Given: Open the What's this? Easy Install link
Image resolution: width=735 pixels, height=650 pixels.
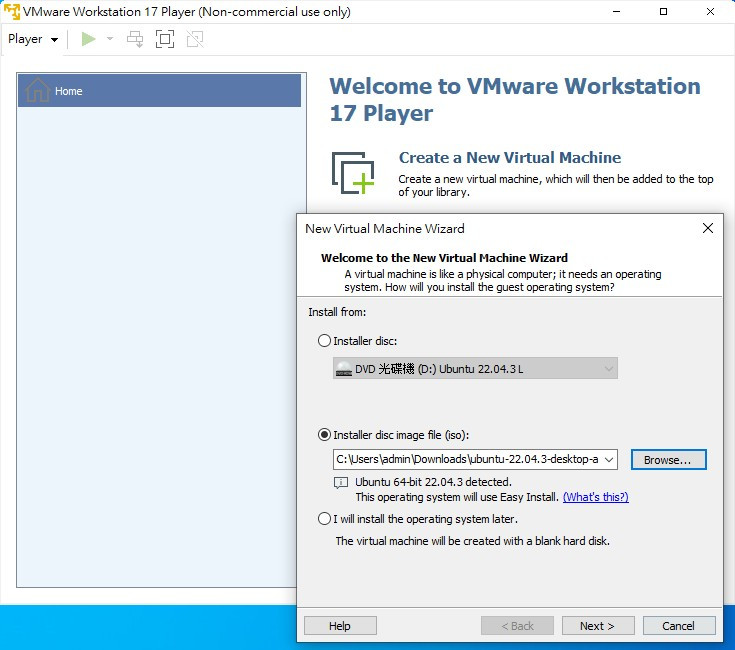Looking at the screenshot, I should click(x=595, y=497).
